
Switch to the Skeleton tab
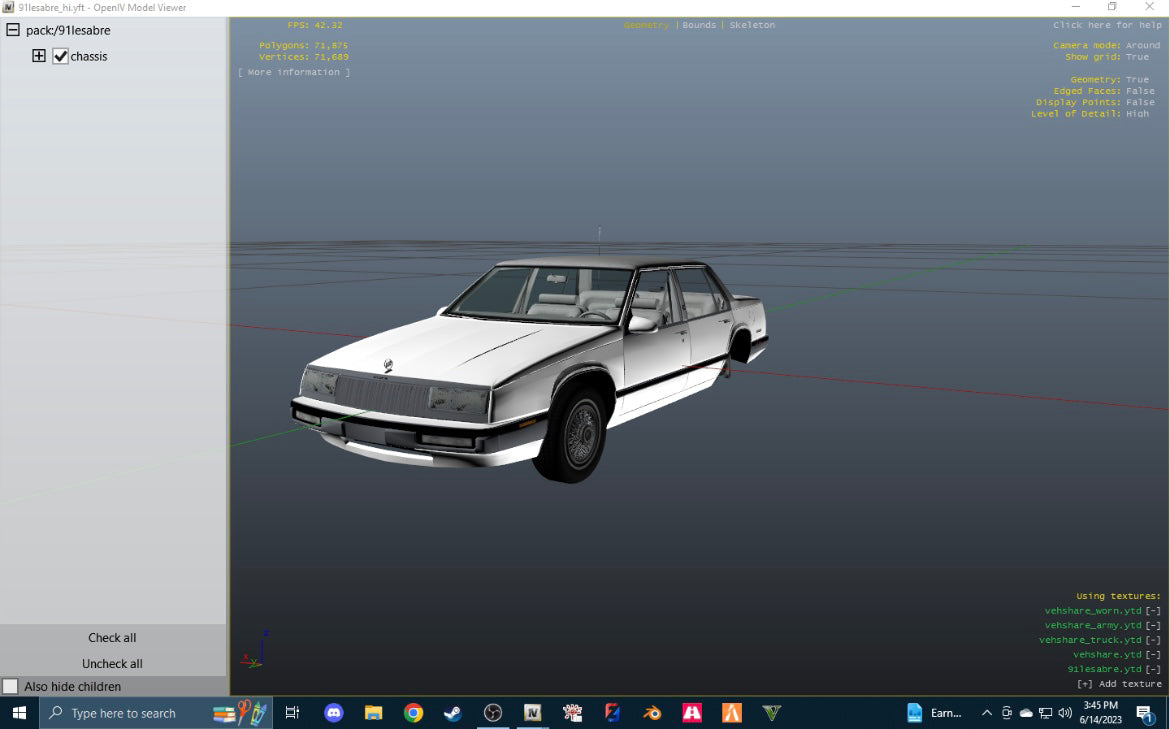[752, 24]
